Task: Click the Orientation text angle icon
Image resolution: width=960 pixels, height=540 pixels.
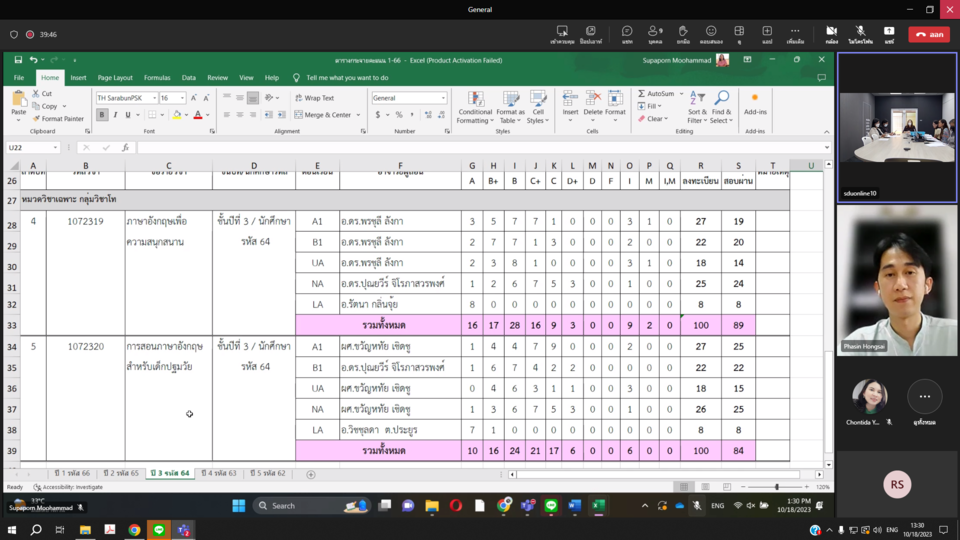Action: 269,98
